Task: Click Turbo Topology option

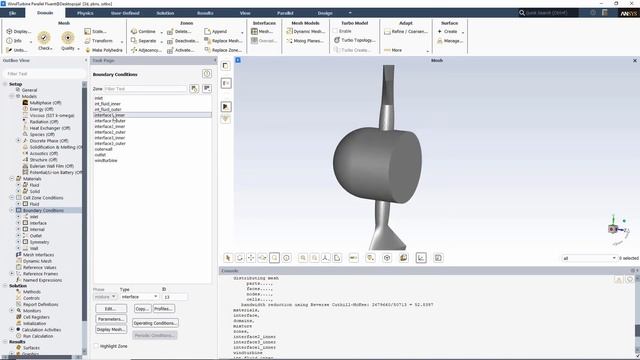Action: point(354,40)
